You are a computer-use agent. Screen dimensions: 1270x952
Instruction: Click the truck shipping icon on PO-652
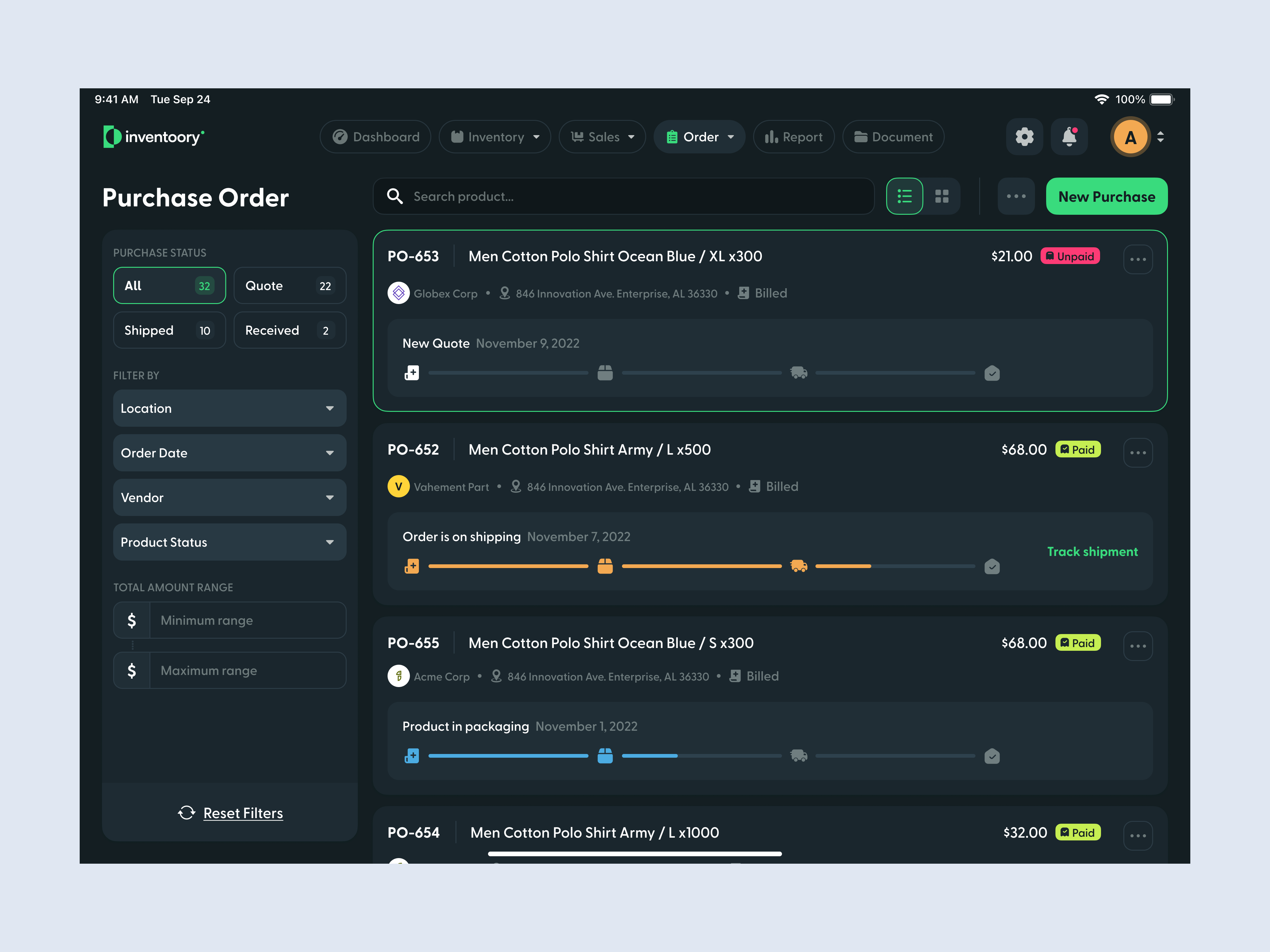pyautogui.click(x=799, y=566)
